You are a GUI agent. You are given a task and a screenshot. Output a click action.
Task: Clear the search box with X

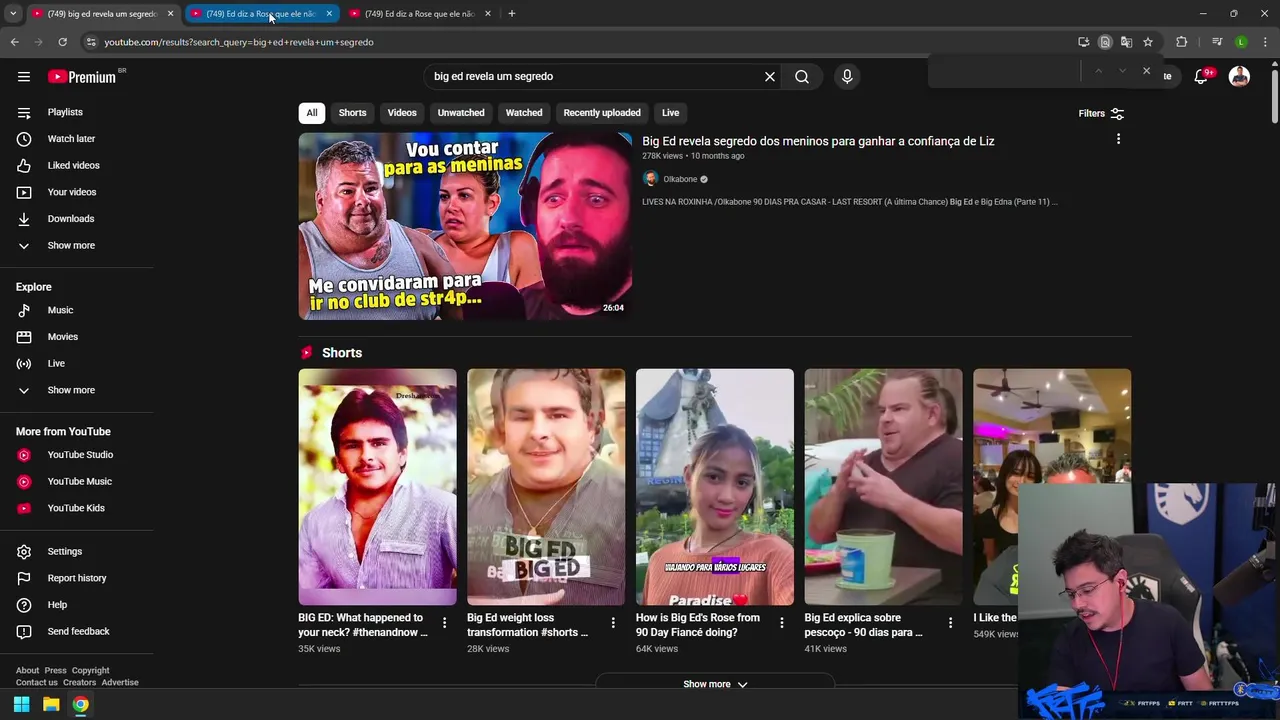[x=770, y=77]
